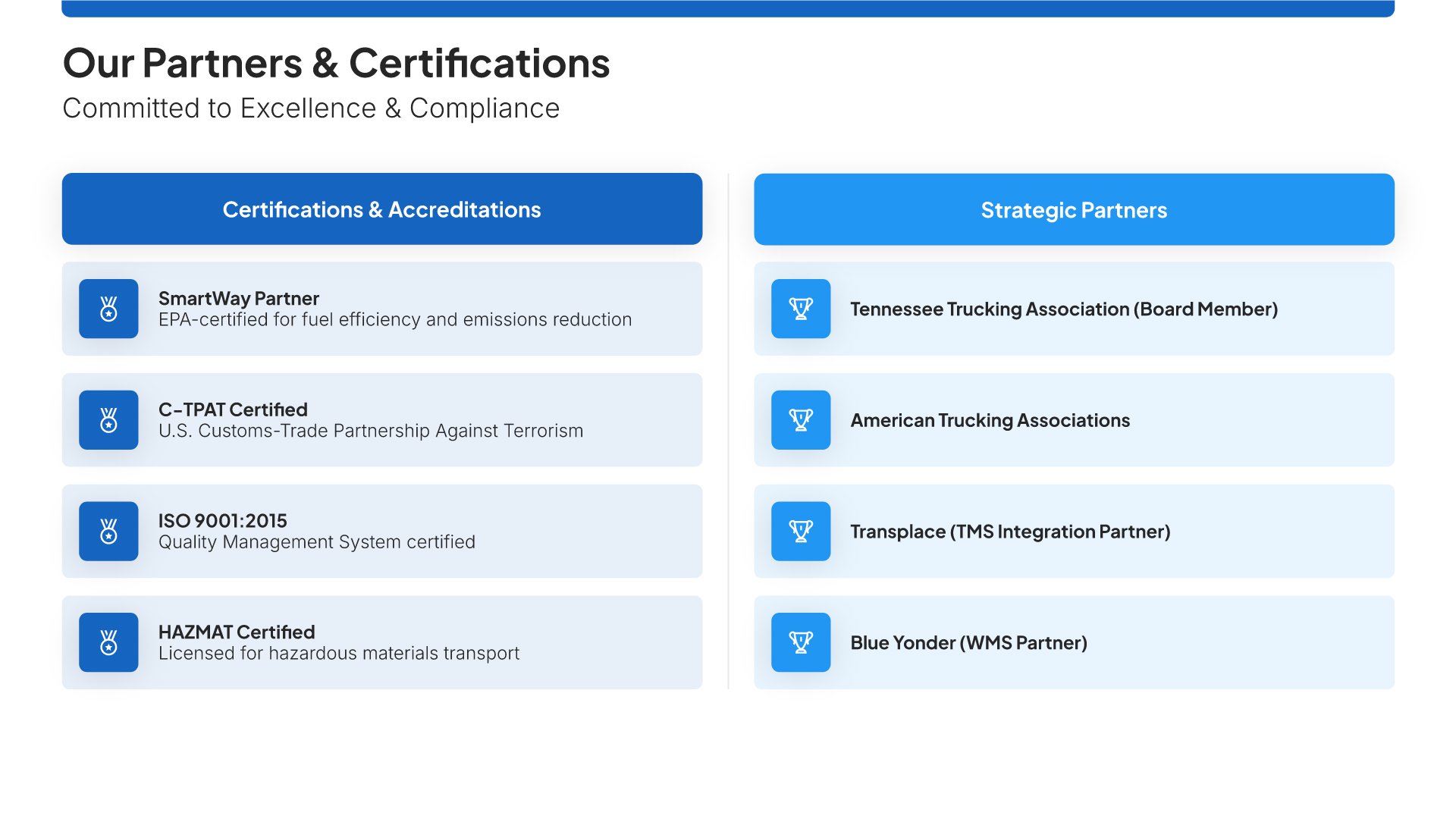Click the HAZMAT Certified medal icon

tap(108, 642)
